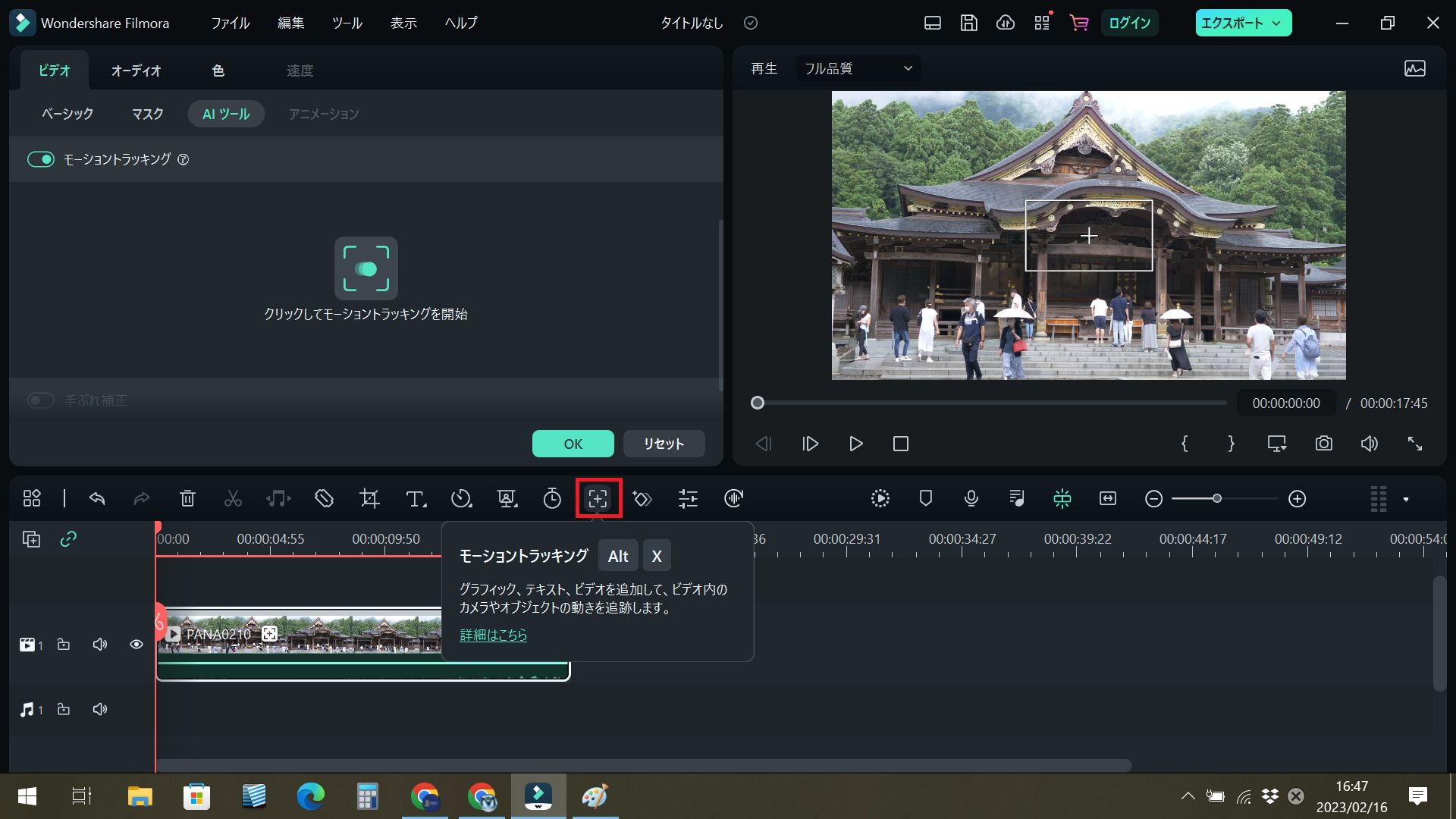Viewport: 1456px width, 819px height.
Task: Open the 詳細はこちら link in the tooltip
Action: point(493,635)
